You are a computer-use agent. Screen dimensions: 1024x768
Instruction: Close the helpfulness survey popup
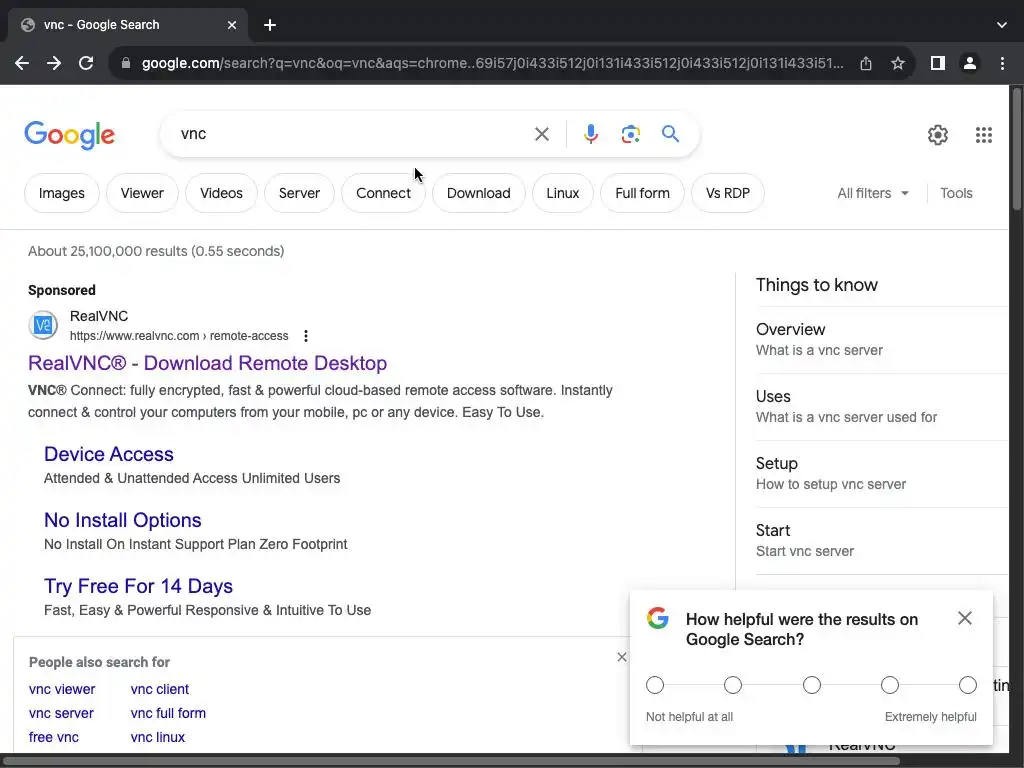pyautogui.click(x=965, y=618)
